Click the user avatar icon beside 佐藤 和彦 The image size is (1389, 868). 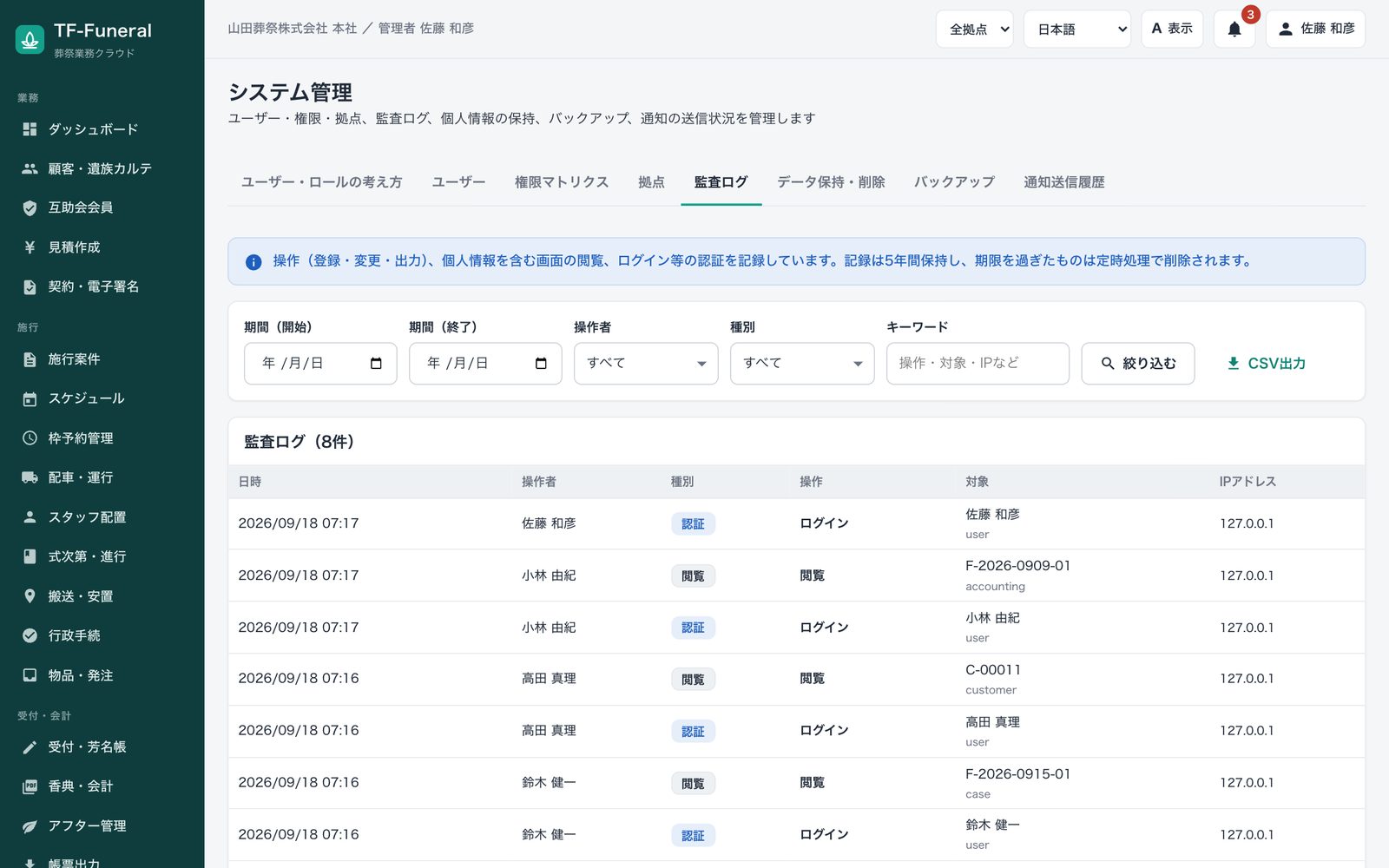coord(1286,29)
